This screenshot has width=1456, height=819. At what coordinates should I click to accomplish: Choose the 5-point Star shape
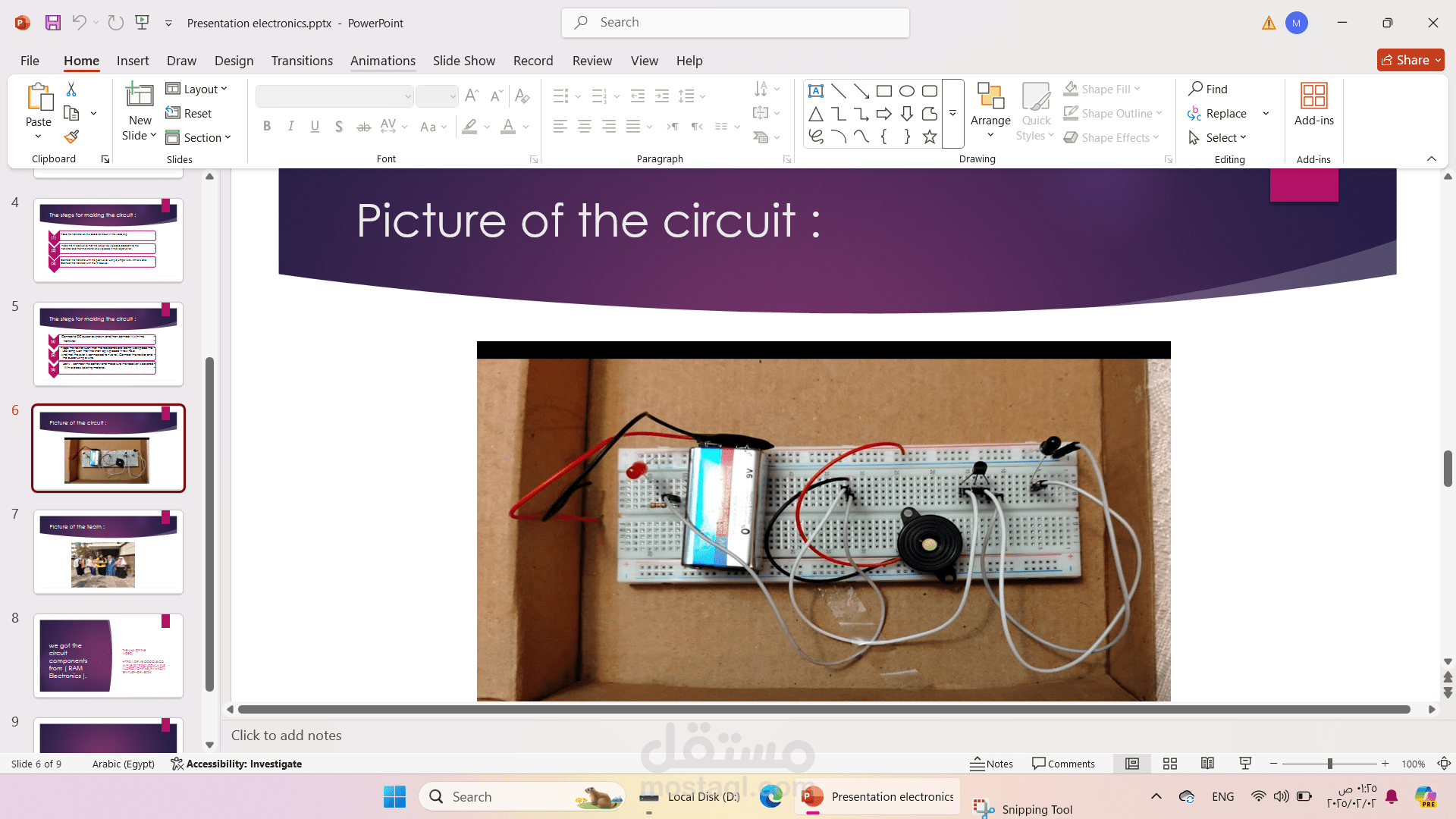click(x=930, y=136)
